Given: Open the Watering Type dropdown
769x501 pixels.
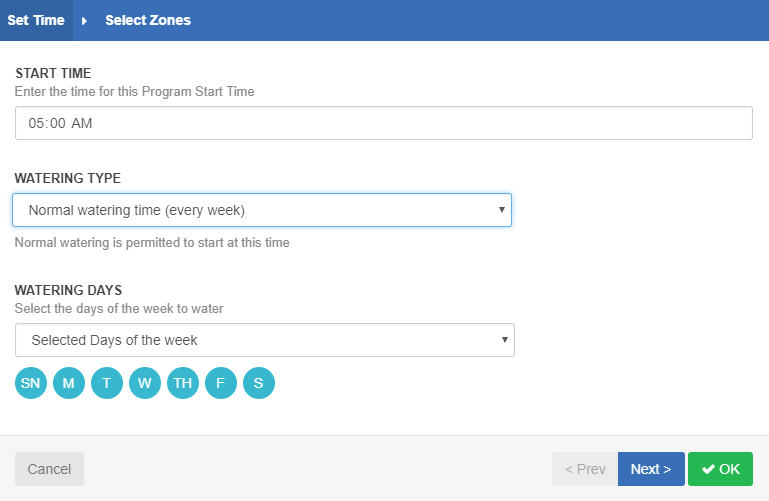Looking at the screenshot, I should (x=262, y=210).
